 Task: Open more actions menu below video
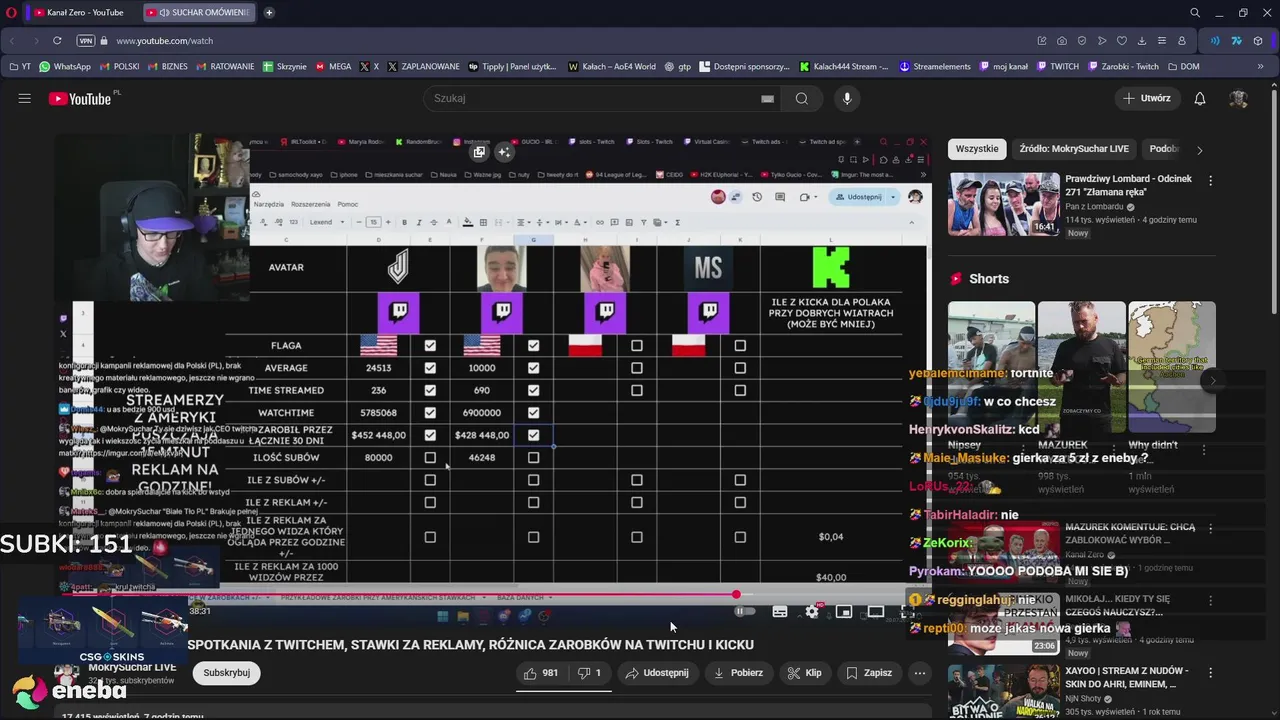click(919, 673)
